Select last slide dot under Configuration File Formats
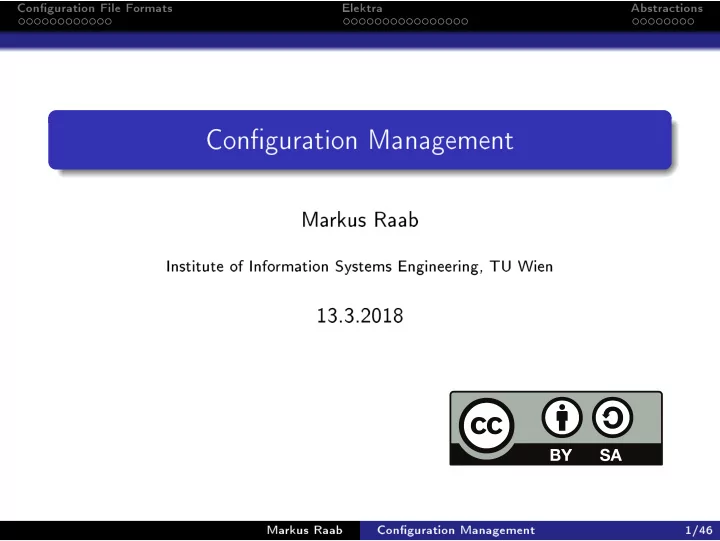720x541 pixels. (x=108, y=22)
